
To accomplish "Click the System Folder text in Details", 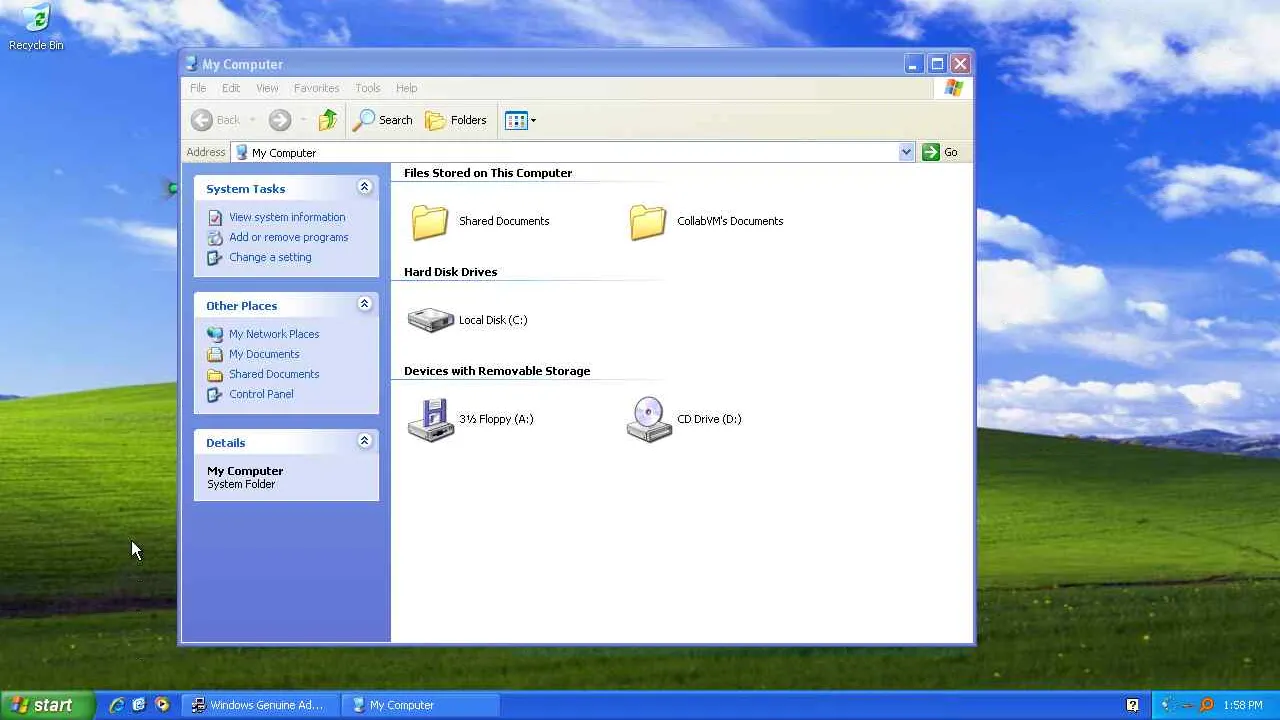I will (x=241, y=484).
